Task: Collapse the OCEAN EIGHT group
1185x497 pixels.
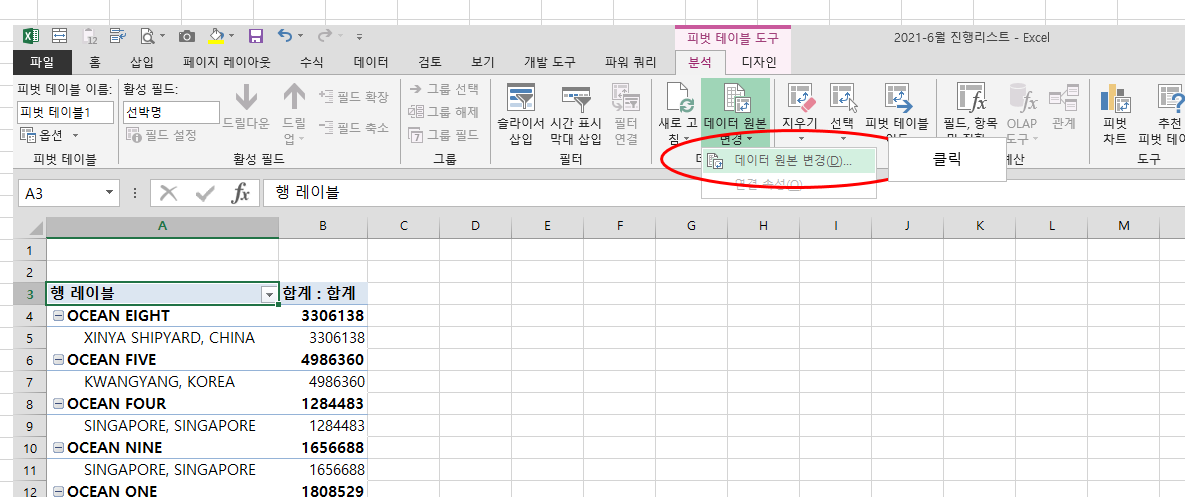Action: pos(58,316)
